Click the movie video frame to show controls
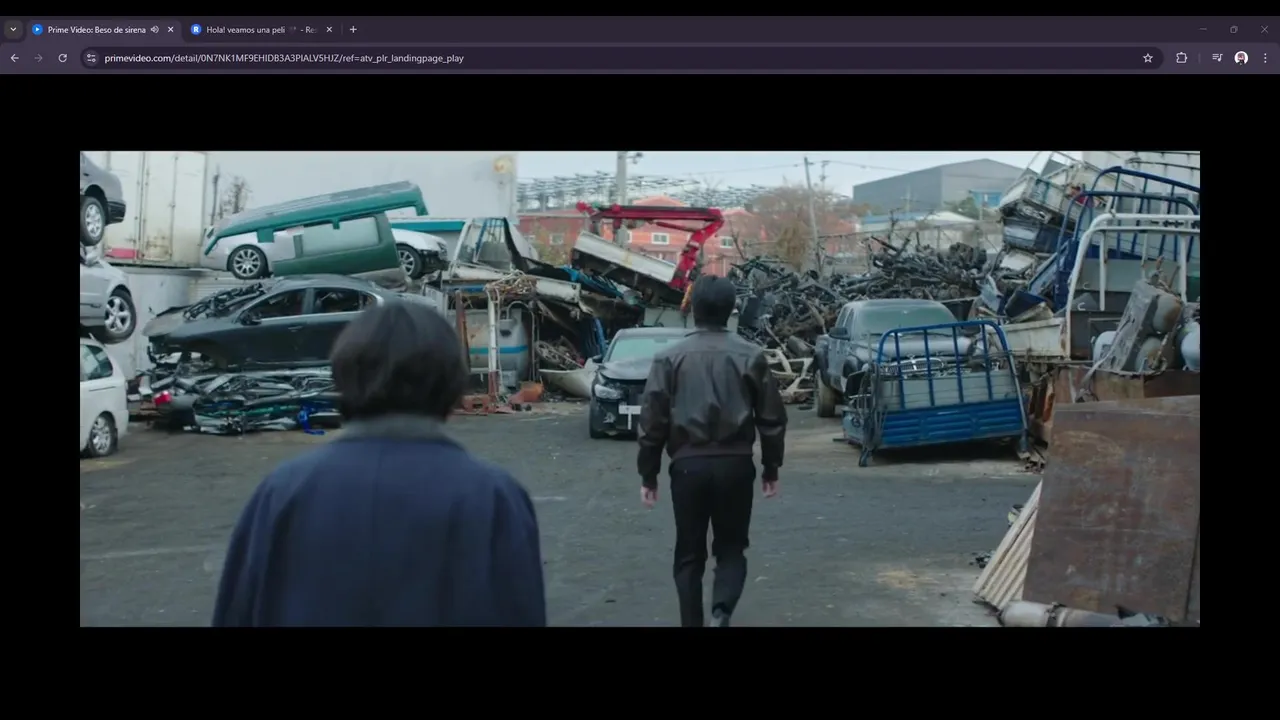Image resolution: width=1280 pixels, height=720 pixels. (x=640, y=389)
